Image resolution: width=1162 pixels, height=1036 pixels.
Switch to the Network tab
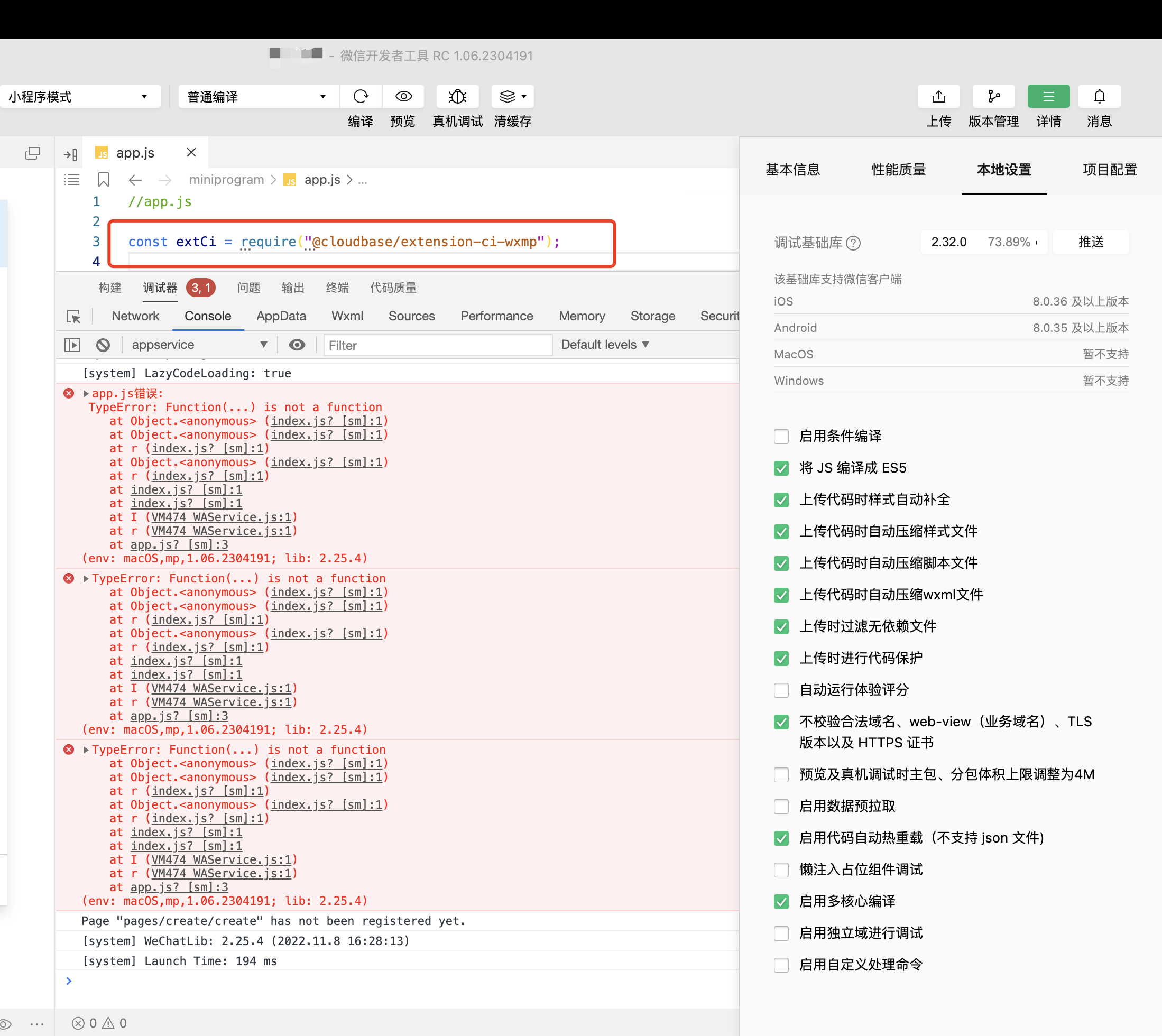135,317
